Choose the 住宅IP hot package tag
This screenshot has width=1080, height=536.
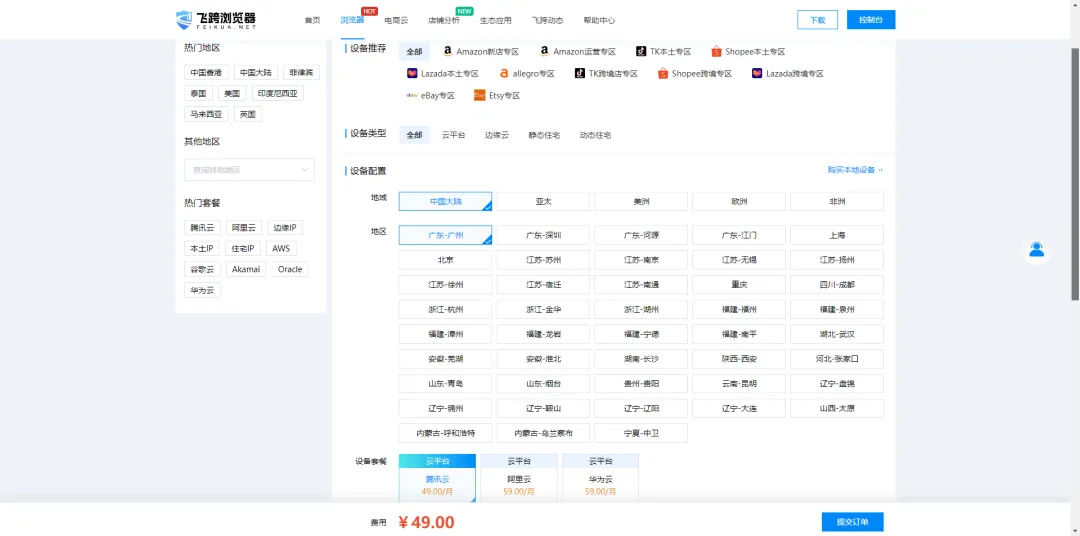click(x=242, y=249)
